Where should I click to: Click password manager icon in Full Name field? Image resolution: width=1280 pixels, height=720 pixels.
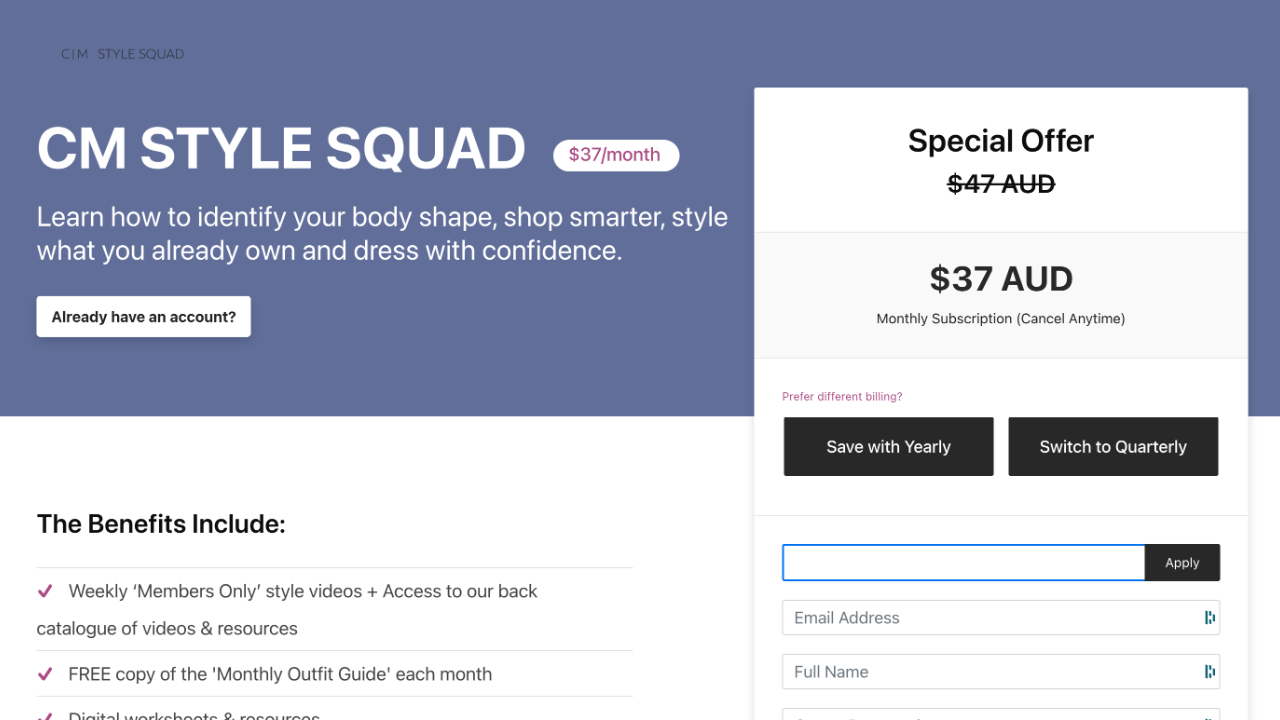click(x=1209, y=672)
